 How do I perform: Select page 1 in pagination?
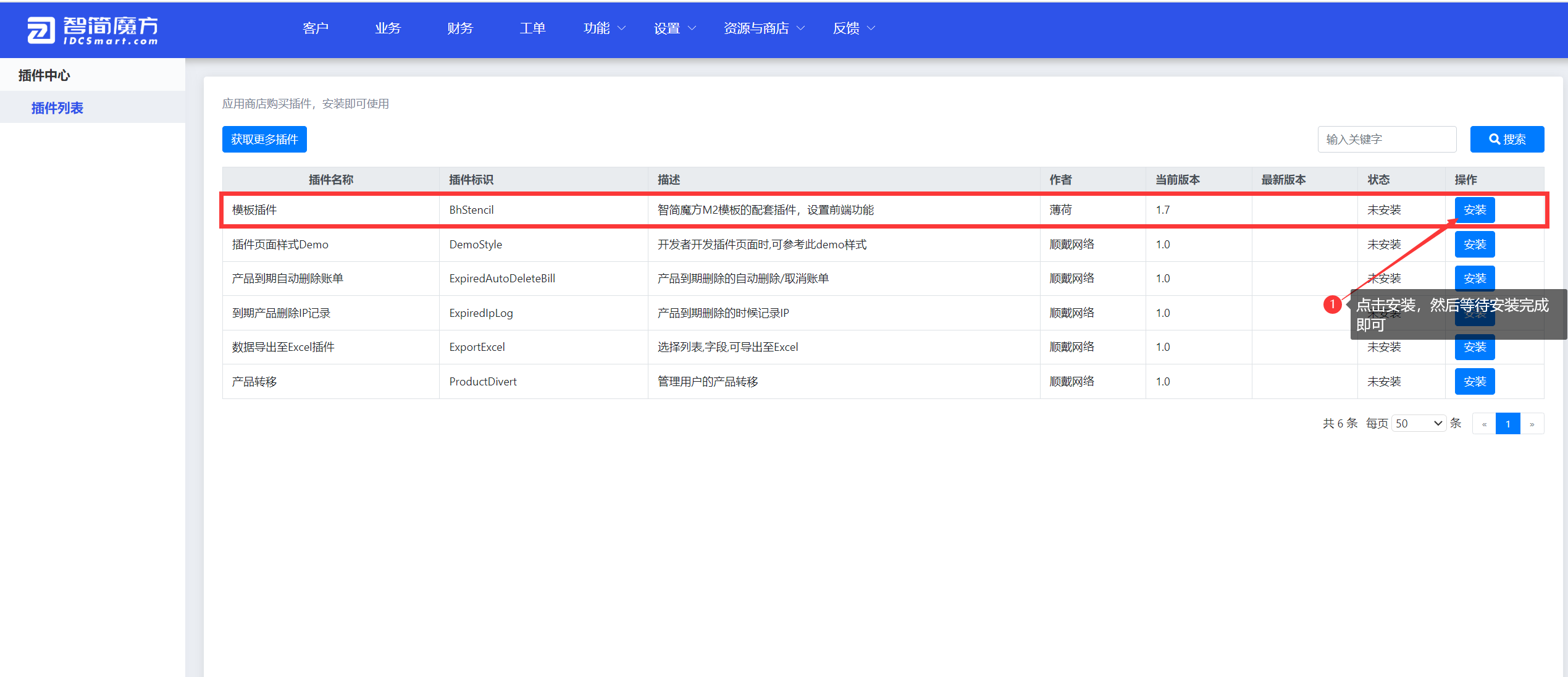tap(1508, 424)
